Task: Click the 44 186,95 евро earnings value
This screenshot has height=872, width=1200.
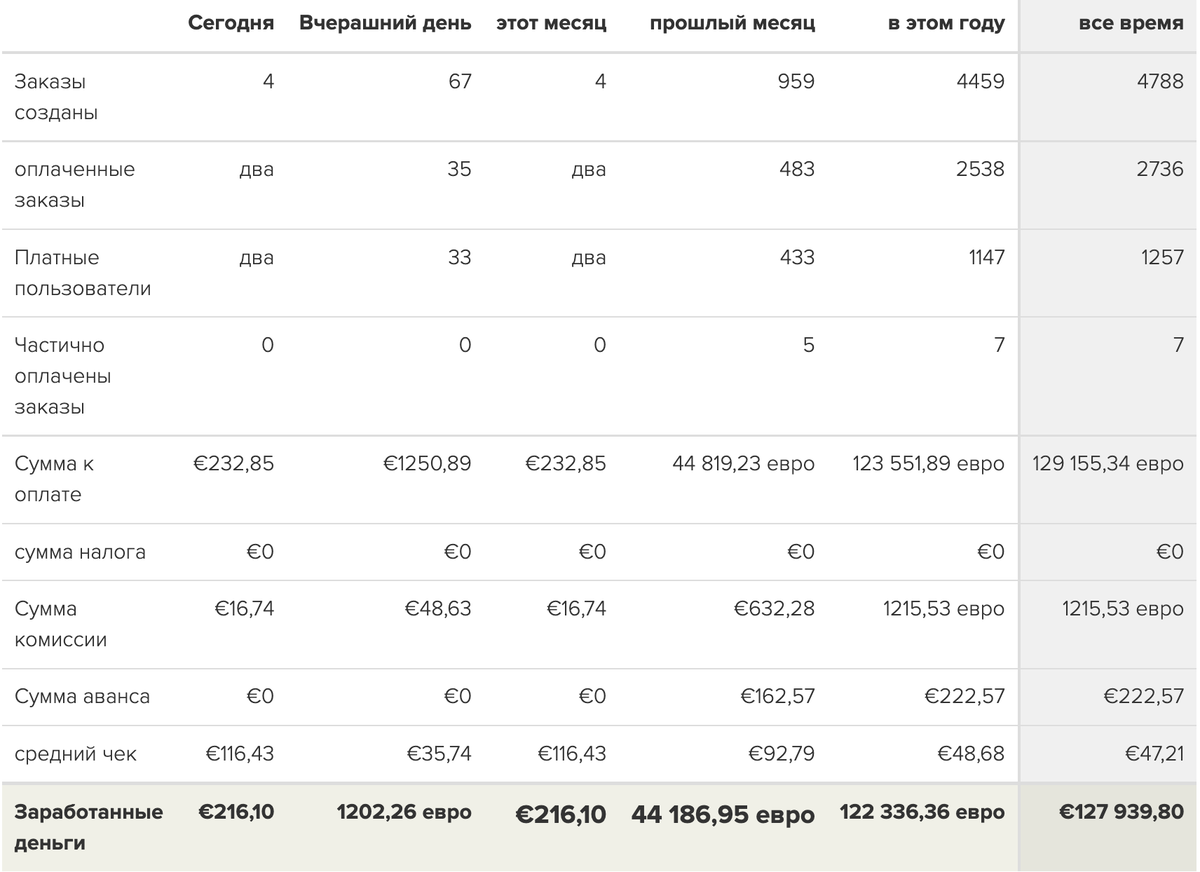Action: point(723,815)
